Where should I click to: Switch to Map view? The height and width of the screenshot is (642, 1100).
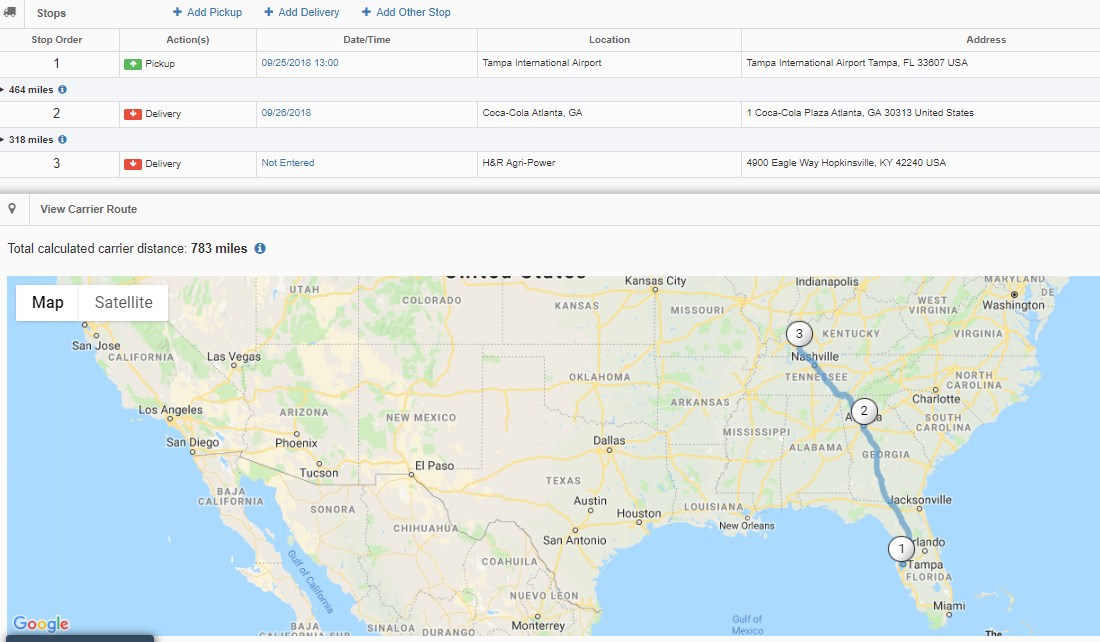(48, 302)
